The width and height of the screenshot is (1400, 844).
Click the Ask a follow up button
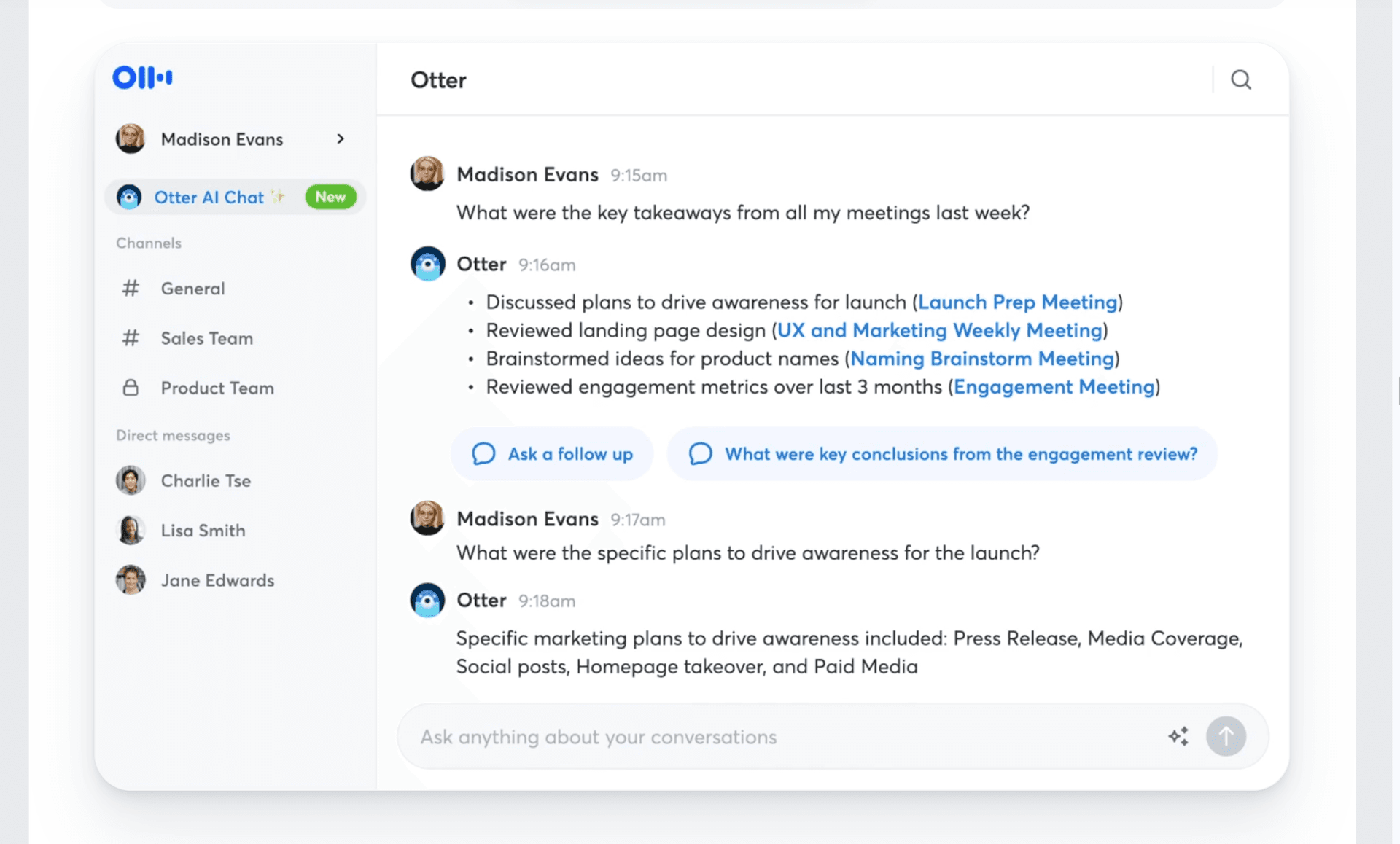(x=552, y=454)
